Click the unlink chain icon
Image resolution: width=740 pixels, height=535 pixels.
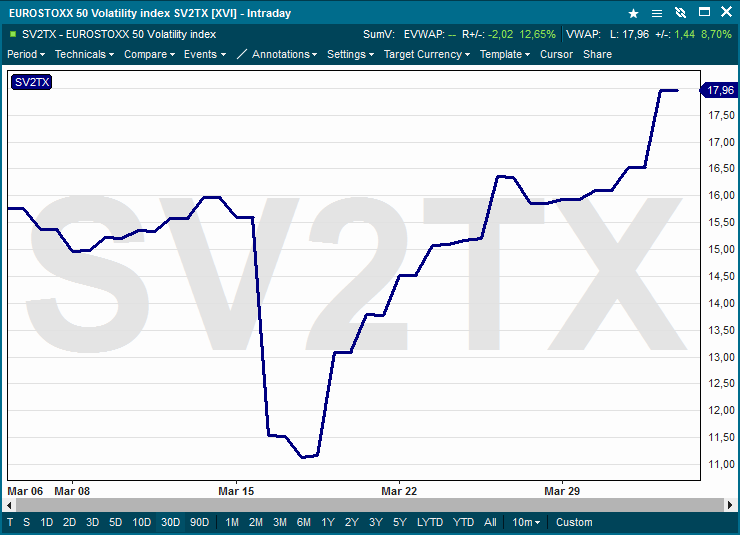tap(680, 13)
